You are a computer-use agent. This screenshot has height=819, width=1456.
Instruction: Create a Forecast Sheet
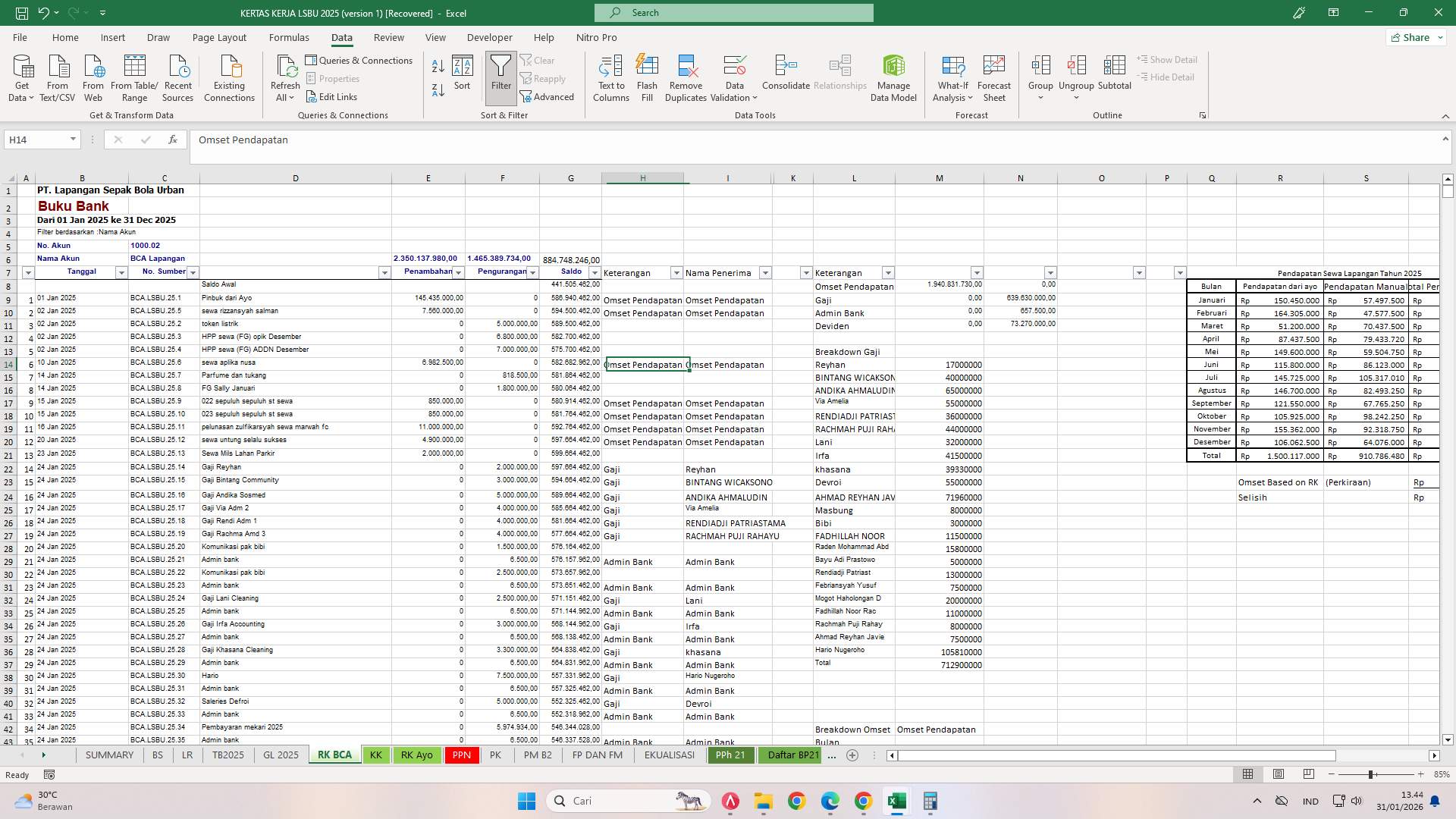[x=993, y=76]
